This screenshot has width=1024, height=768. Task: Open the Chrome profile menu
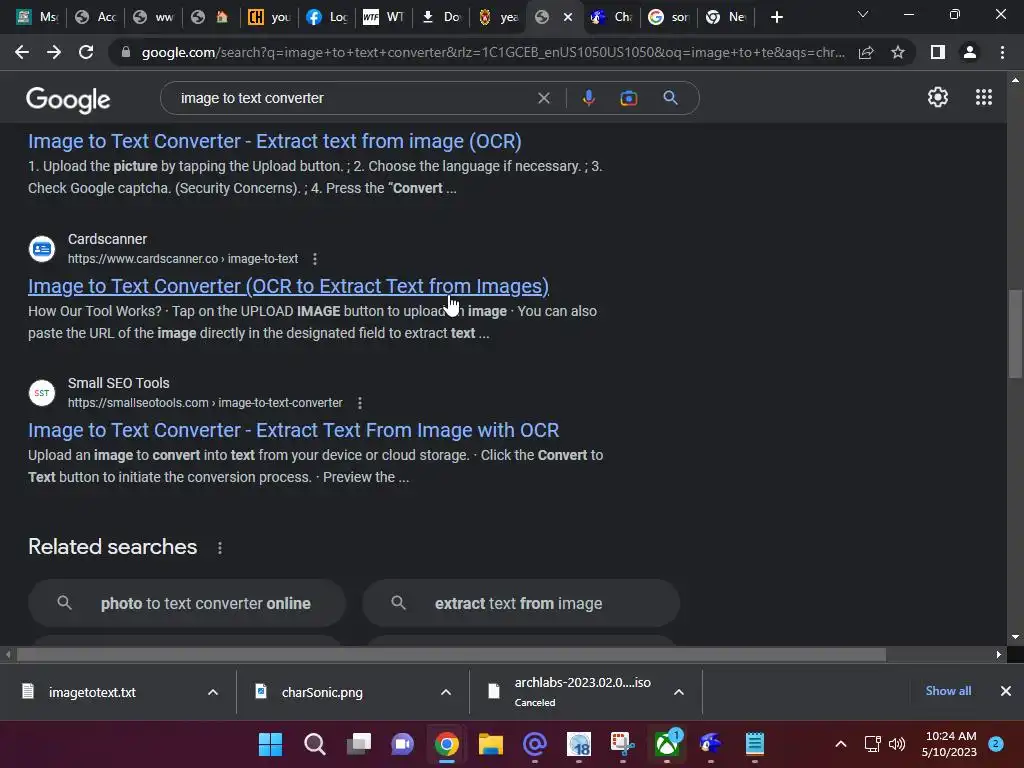pyautogui.click(x=970, y=52)
